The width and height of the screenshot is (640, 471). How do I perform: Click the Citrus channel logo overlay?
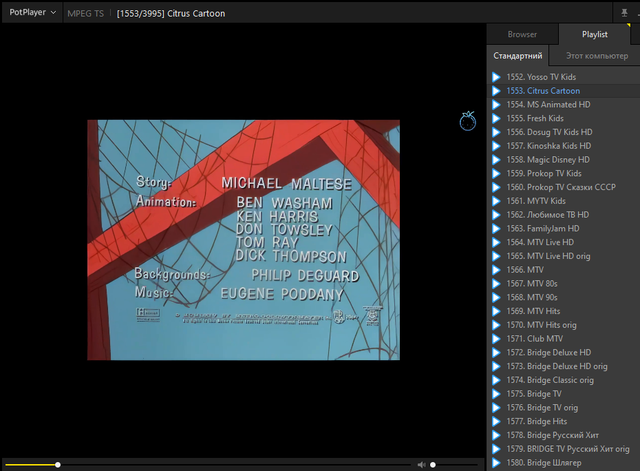click(468, 121)
